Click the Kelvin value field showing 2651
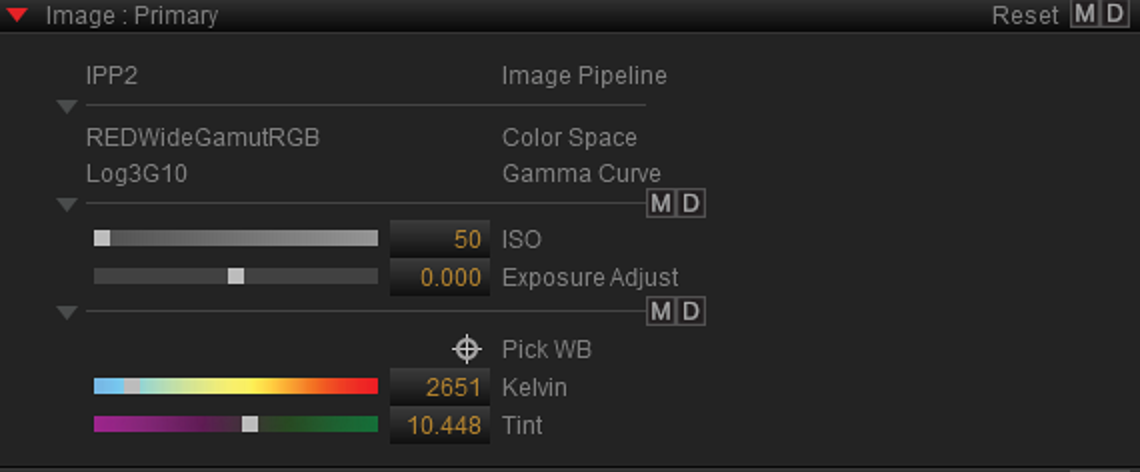Screen dimensions: 1140x472 click(x=440, y=387)
